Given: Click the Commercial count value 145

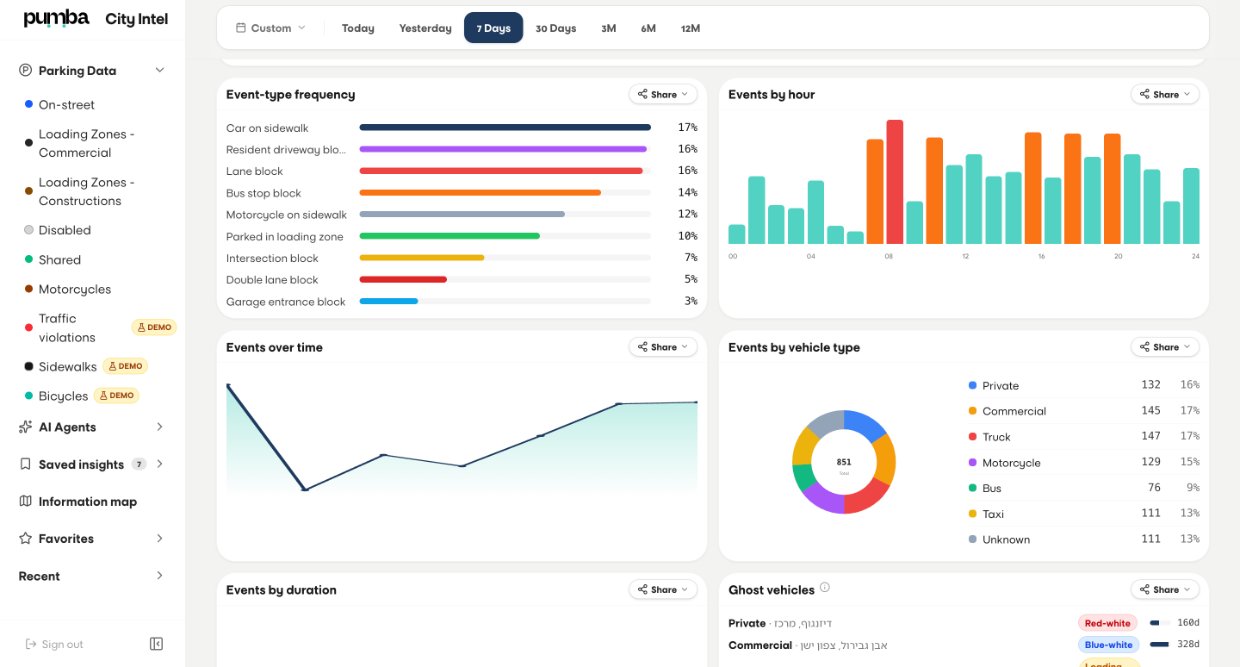Looking at the screenshot, I should pos(1151,411).
